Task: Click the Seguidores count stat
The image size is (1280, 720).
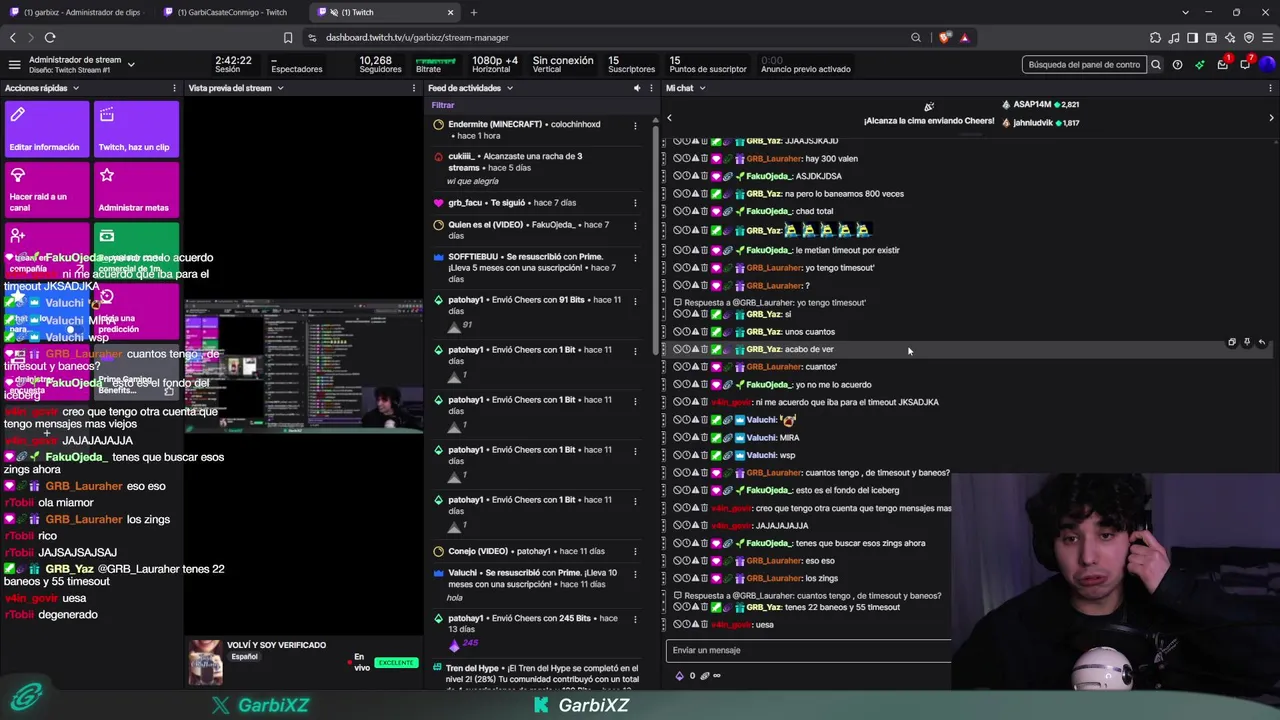Action: click(380, 65)
